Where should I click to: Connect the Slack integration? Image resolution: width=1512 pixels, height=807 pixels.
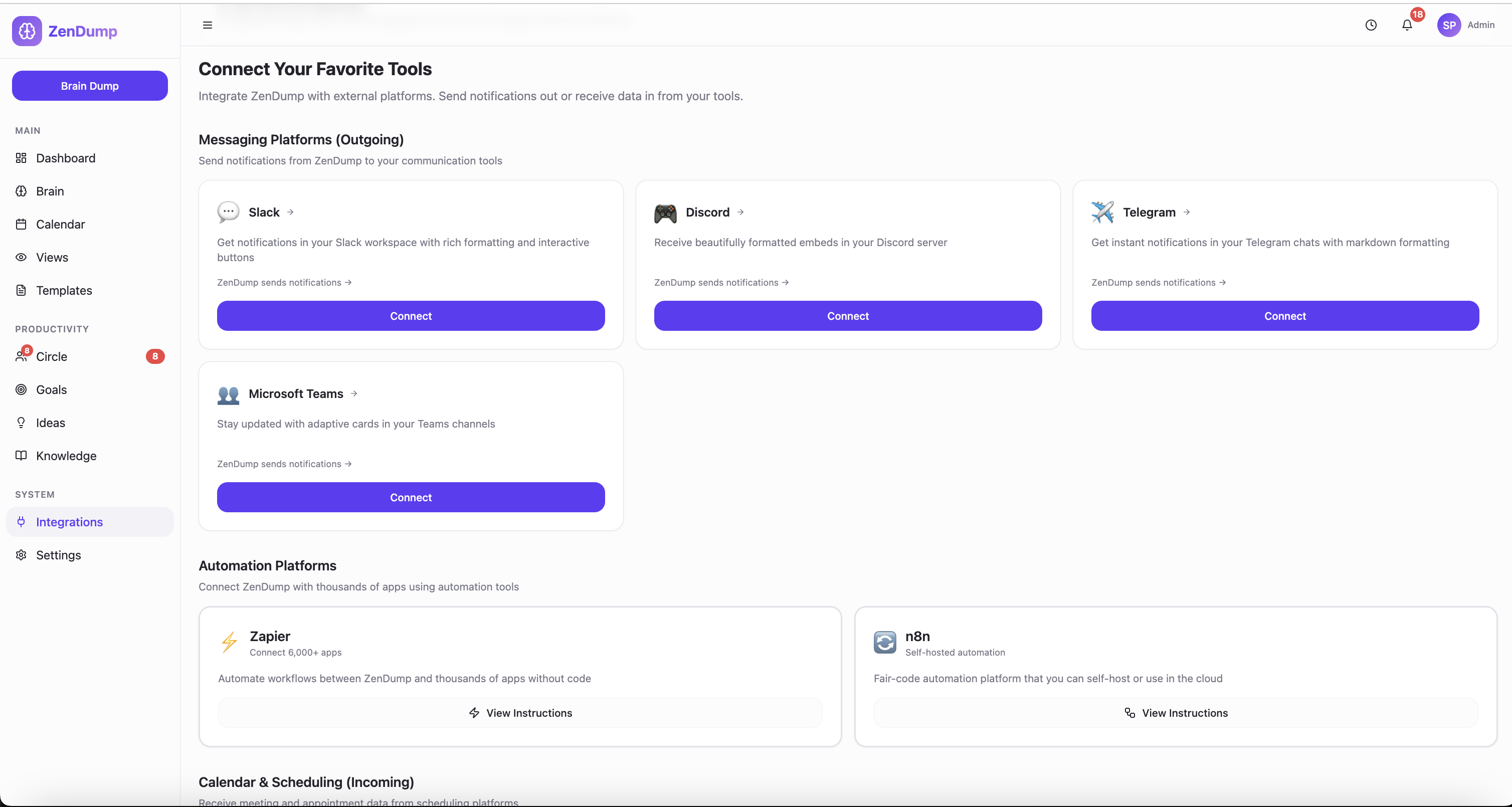[x=411, y=316]
